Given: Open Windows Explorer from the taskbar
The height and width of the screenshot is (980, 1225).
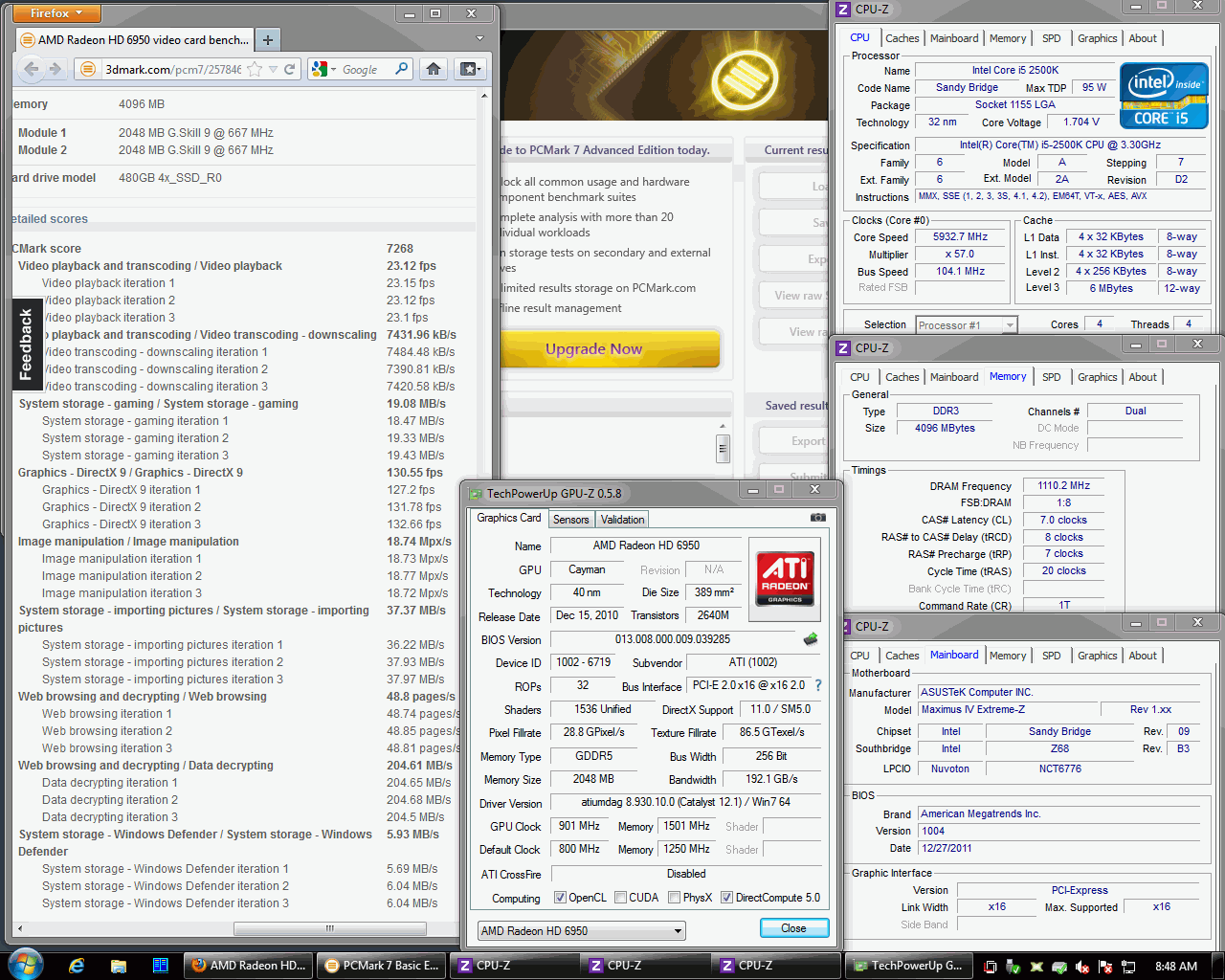Looking at the screenshot, I should (119, 966).
